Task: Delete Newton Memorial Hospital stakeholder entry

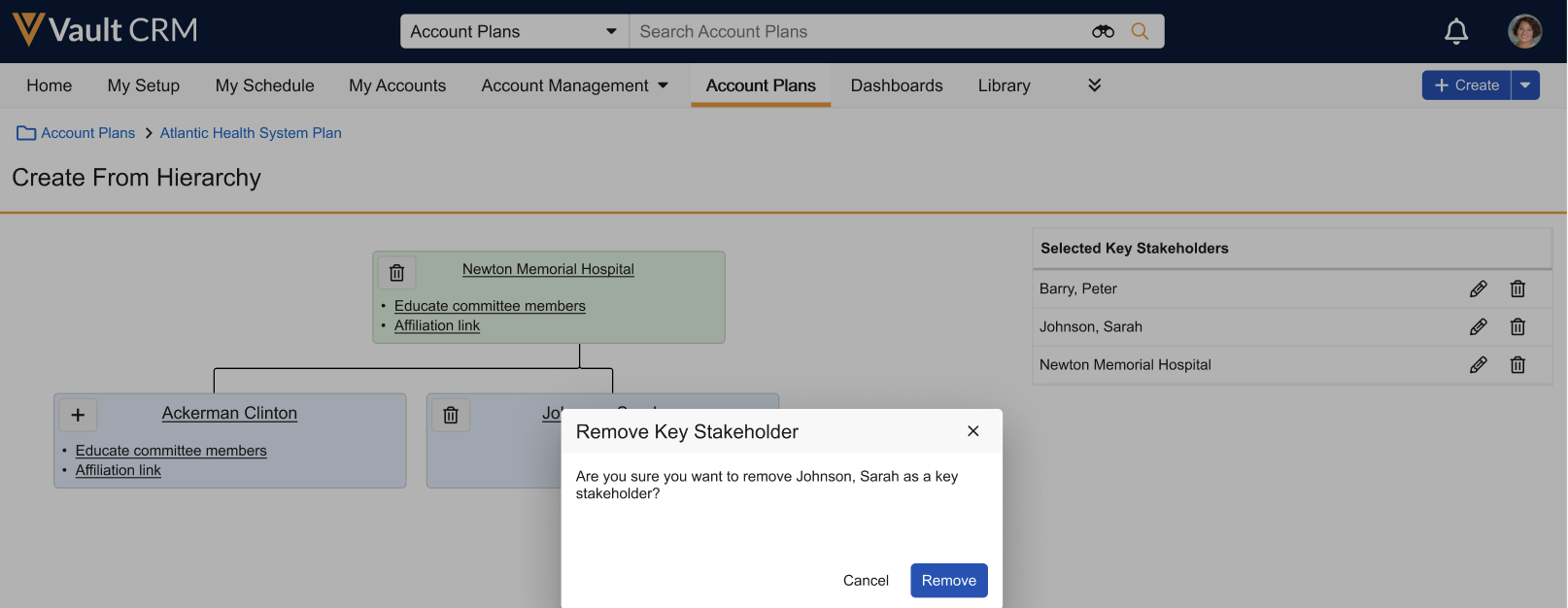Action: coord(1517,365)
